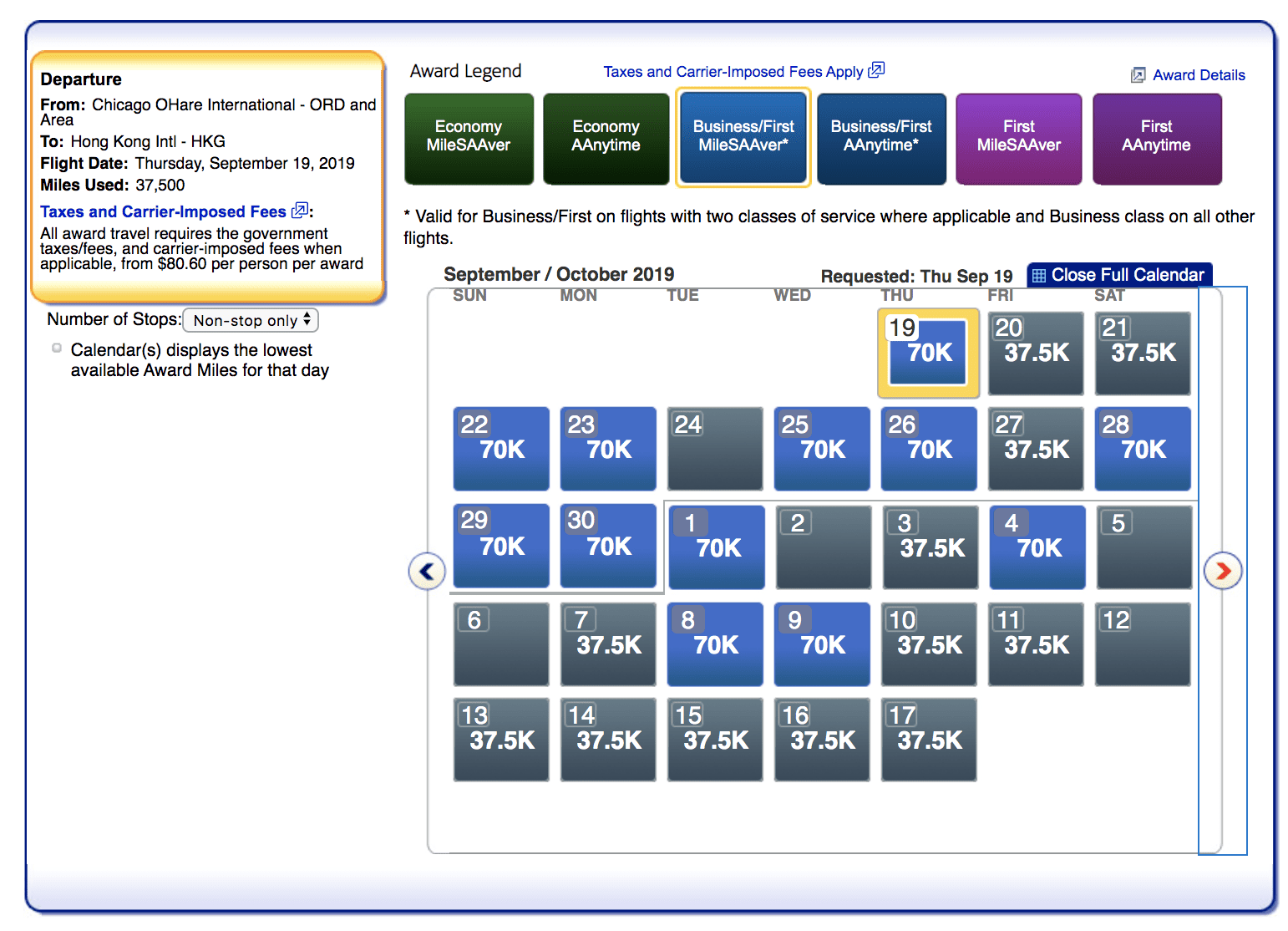Choose the Business/First MileSAAver tile
Viewport: 1288px width, 931px height.
(743, 138)
